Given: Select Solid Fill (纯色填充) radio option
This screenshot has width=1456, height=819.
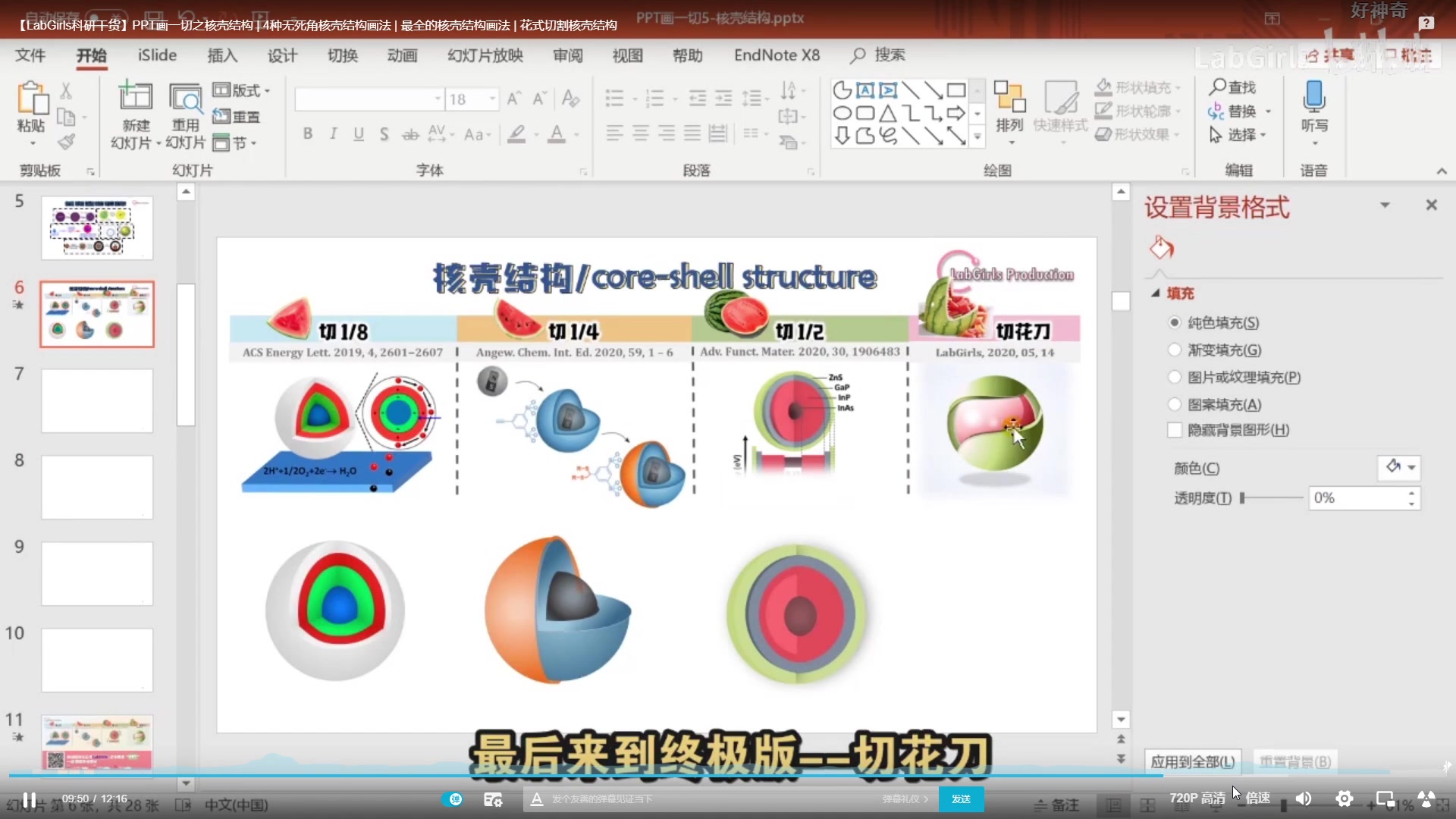Looking at the screenshot, I should click(x=1175, y=322).
